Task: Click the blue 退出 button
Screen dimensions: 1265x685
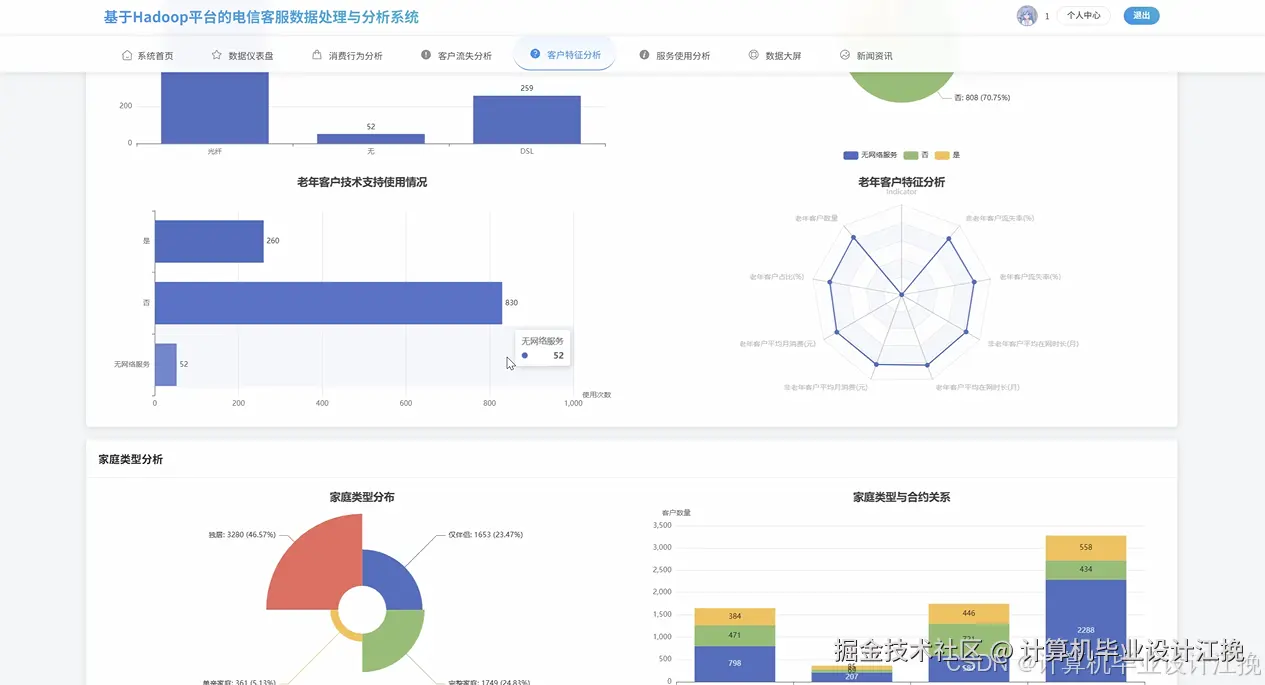Action: (1141, 16)
